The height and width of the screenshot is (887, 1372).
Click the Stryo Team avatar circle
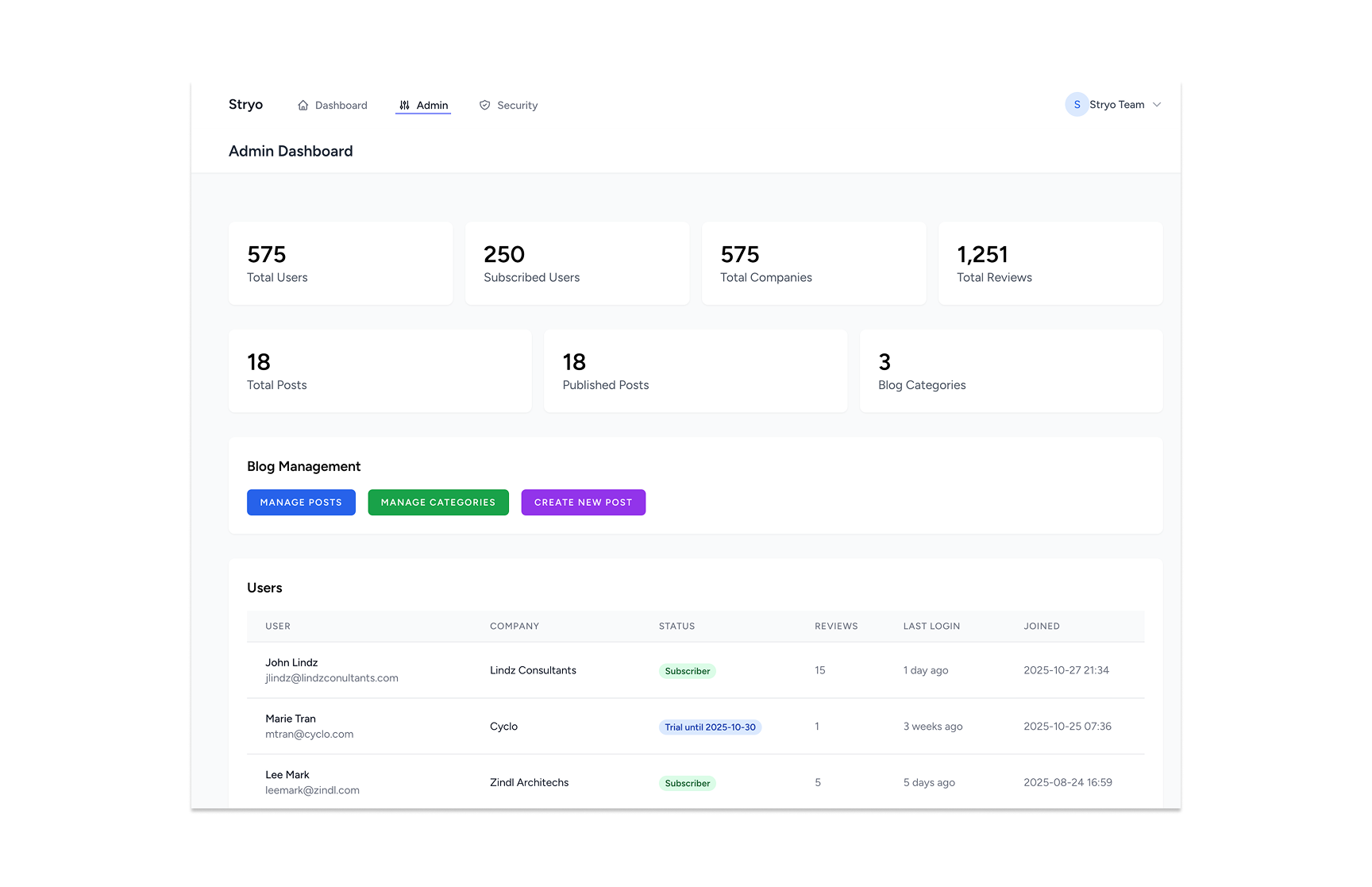pyautogui.click(x=1076, y=105)
